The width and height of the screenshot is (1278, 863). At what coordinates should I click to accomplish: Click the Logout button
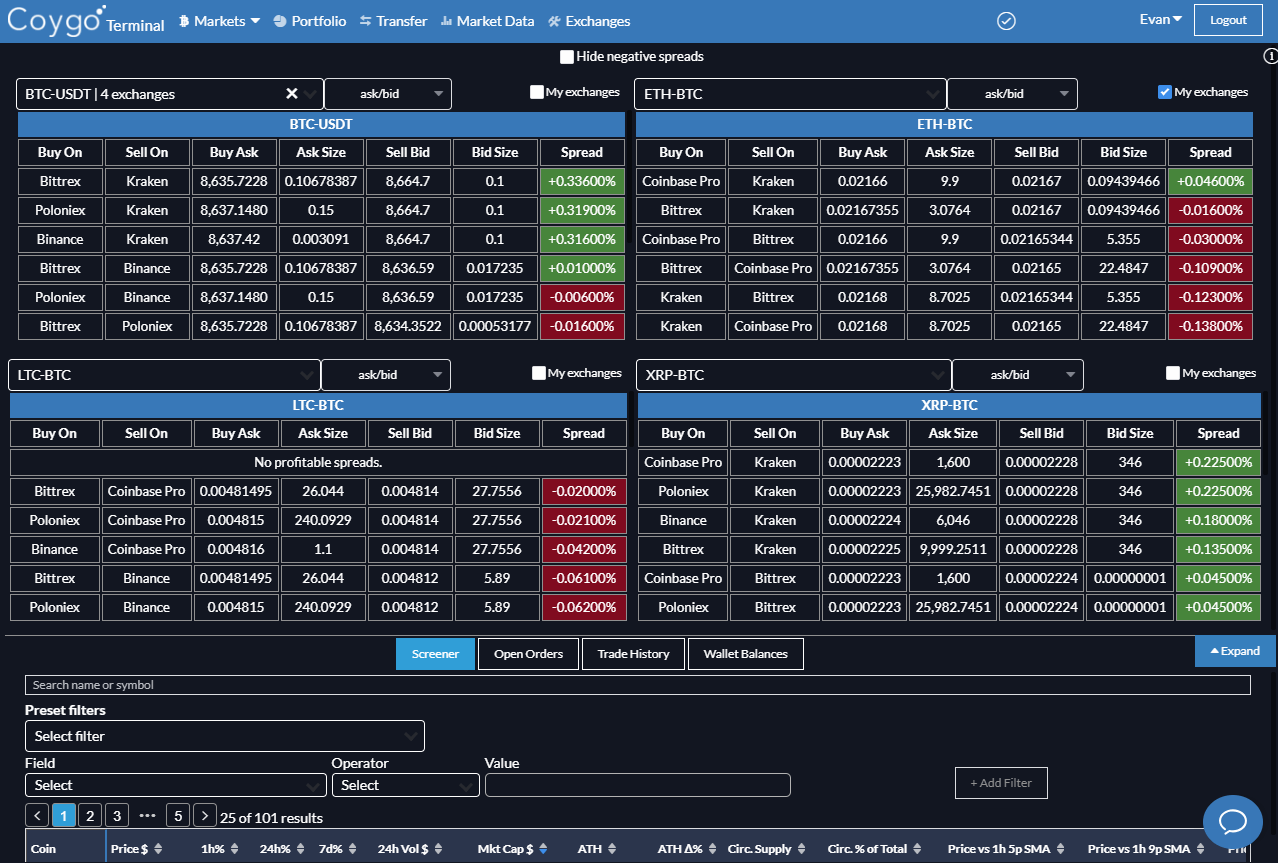(x=1228, y=20)
